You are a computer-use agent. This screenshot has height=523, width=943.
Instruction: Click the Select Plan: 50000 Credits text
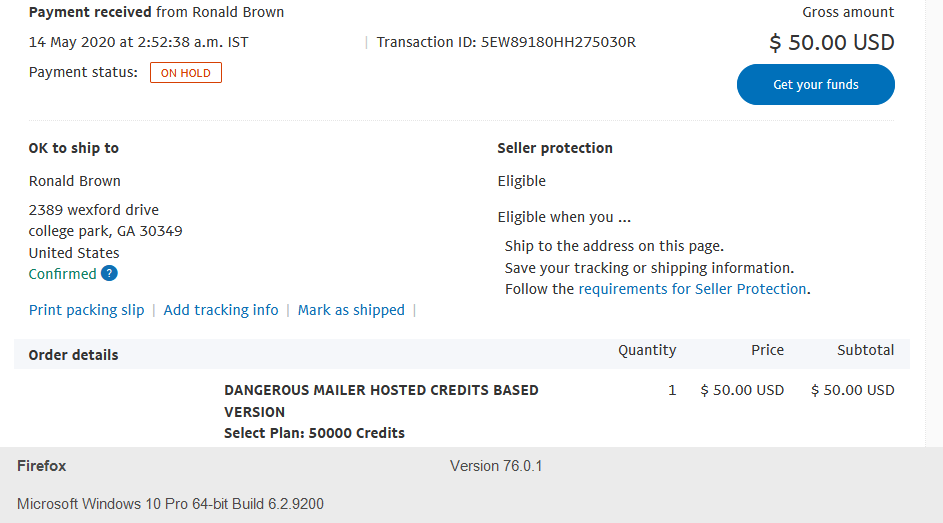(315, 433)
